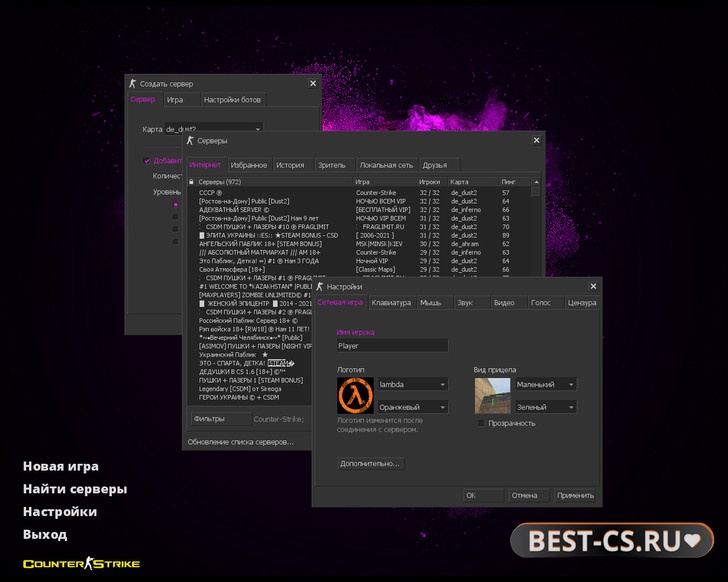728x582 pixels.
Task: Sort by Игра column header
Action: coord(385,182)
